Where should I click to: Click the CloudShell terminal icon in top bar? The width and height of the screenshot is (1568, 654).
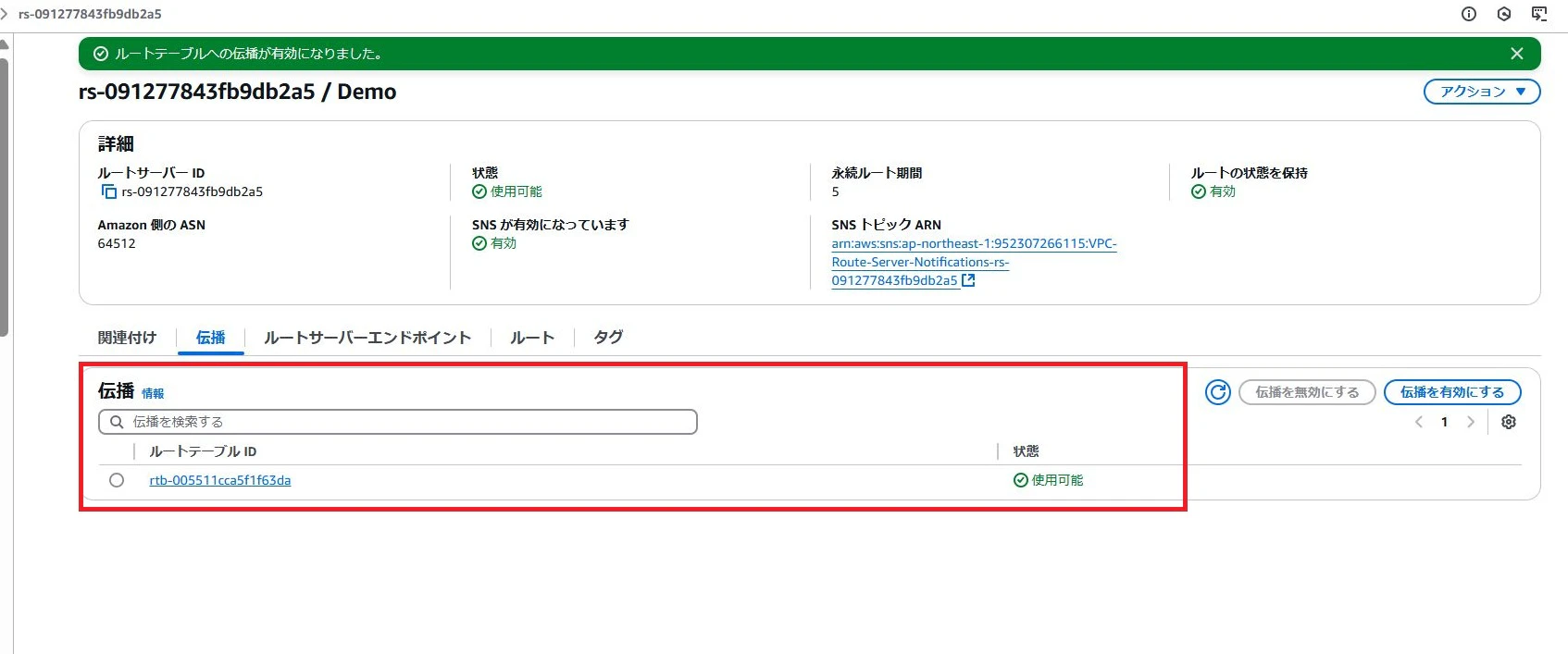pyautogui.click(x=1539, y=14)
